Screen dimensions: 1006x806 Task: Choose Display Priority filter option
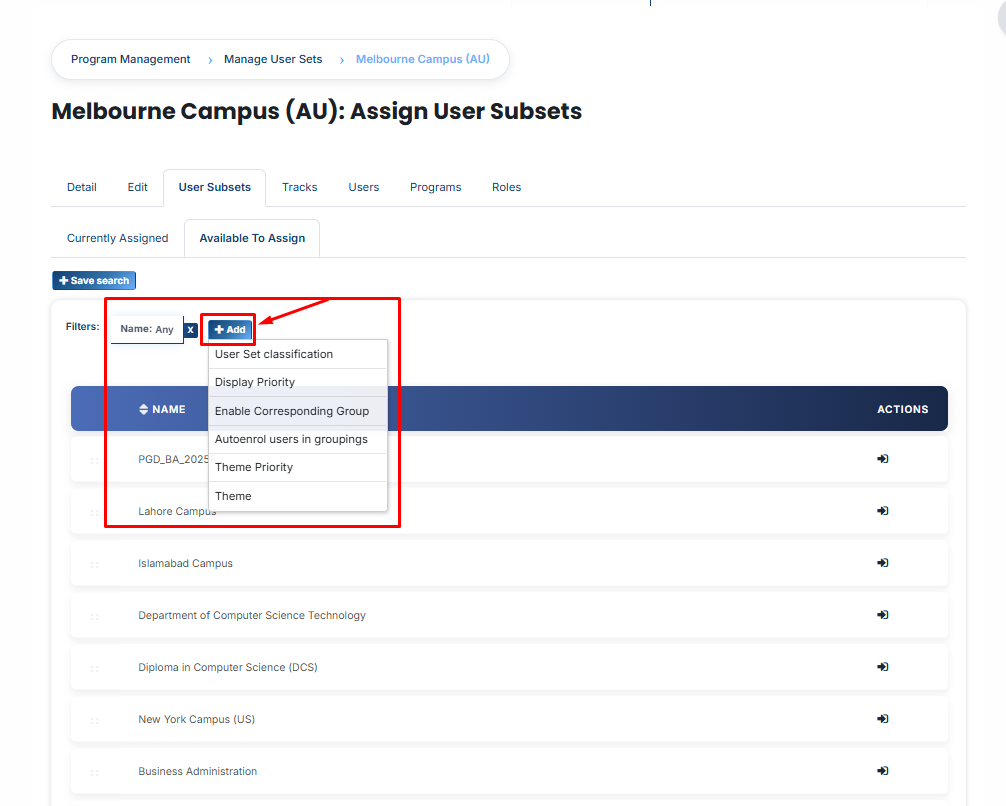point(298,382)
